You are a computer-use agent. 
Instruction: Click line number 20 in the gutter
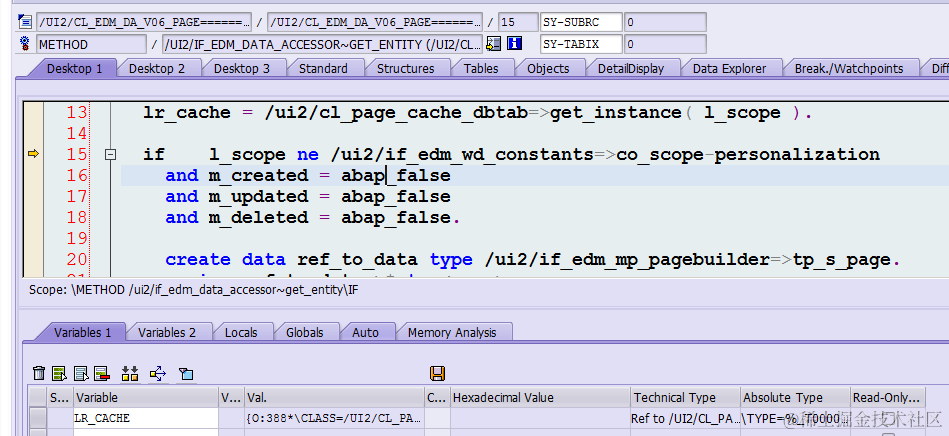tap(77, 260)
